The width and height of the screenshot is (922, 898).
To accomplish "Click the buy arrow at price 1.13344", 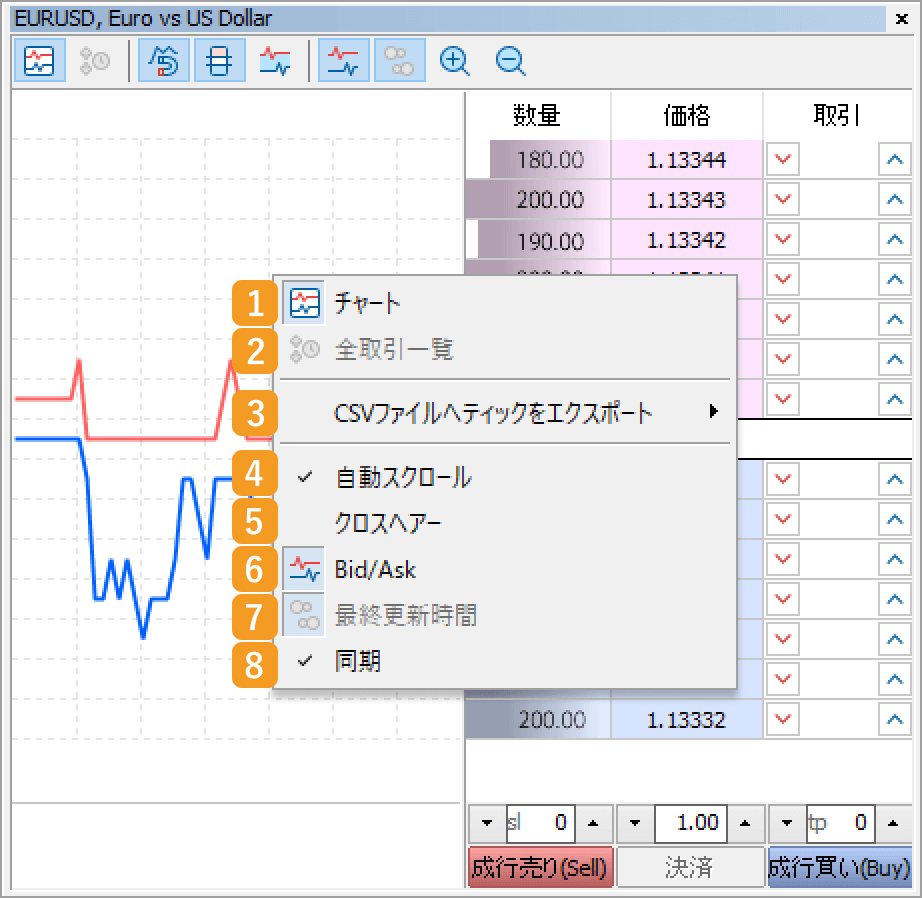I will (894, 159).
